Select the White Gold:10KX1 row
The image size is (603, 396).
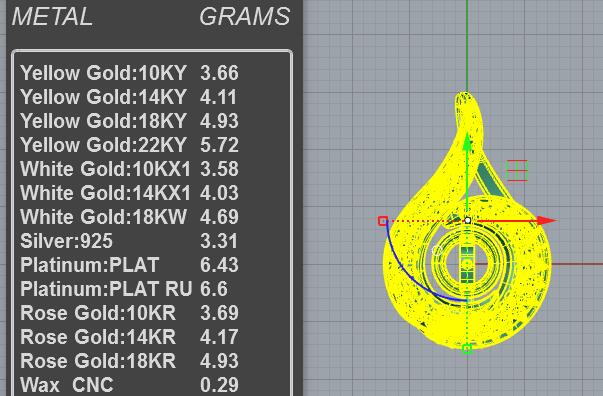pos(129,168)
